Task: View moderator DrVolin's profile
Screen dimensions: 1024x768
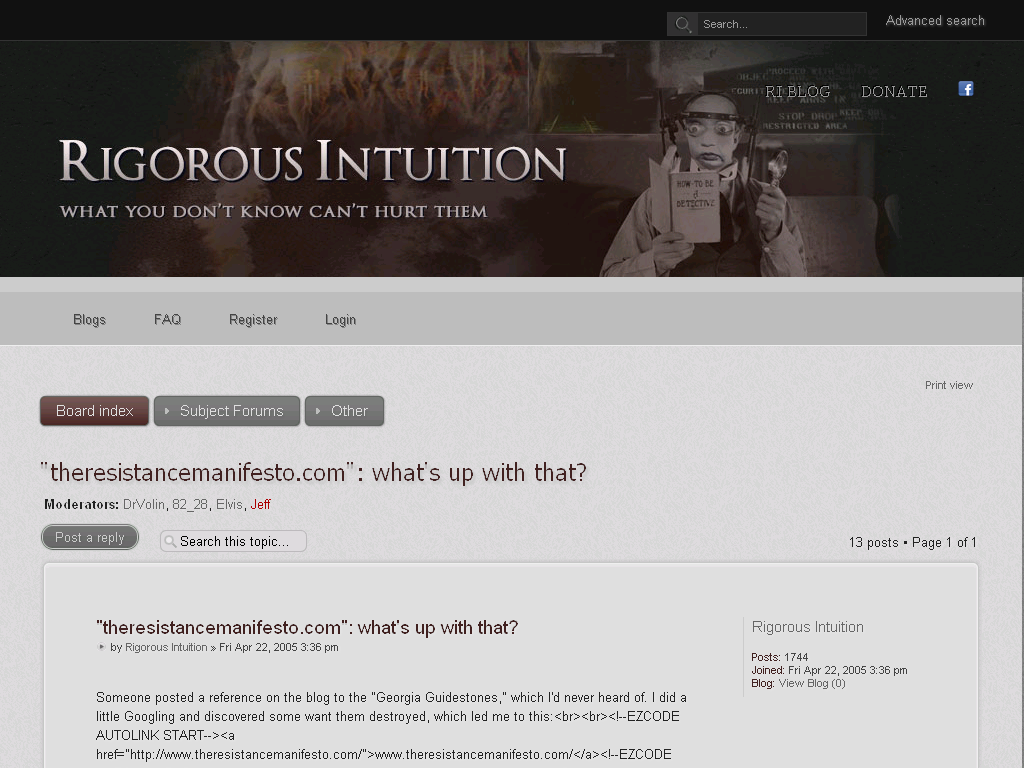Action: pos(144,504)
